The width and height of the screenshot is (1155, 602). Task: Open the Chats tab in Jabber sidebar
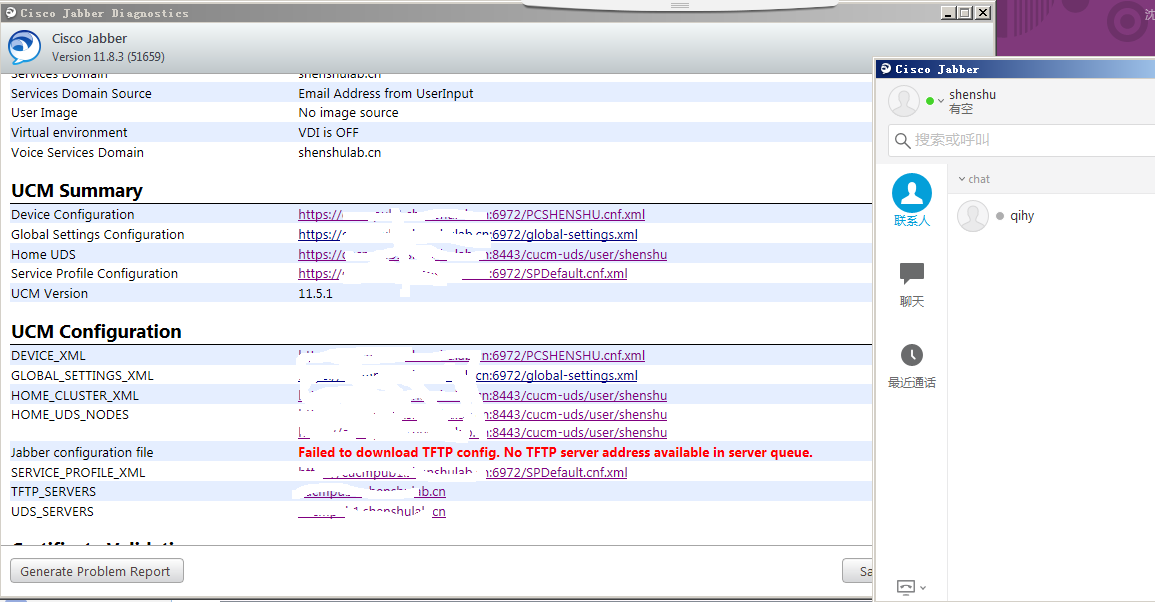tap(912, 285)
